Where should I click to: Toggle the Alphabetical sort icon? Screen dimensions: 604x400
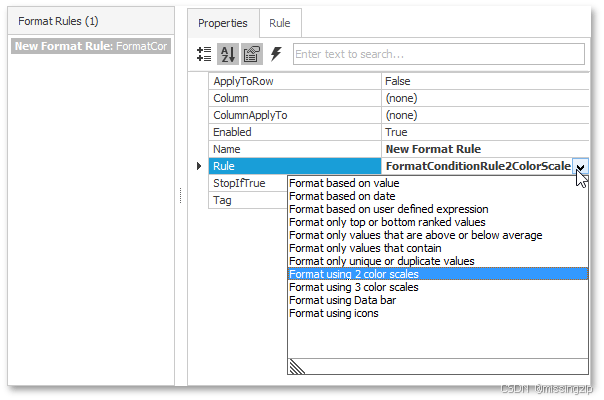228,54
